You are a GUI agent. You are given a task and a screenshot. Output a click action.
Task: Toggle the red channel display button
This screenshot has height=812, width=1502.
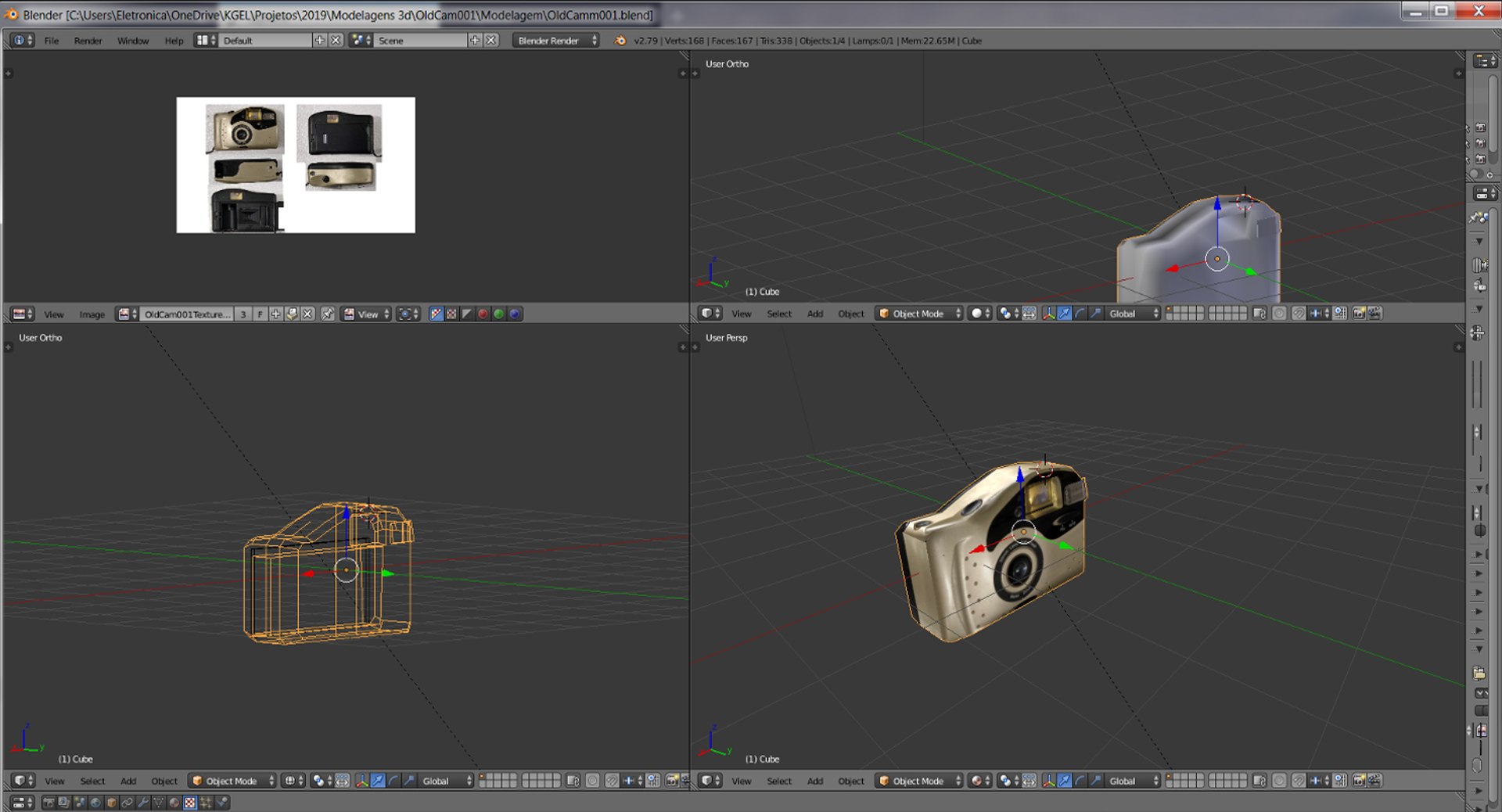coord(483,314)
